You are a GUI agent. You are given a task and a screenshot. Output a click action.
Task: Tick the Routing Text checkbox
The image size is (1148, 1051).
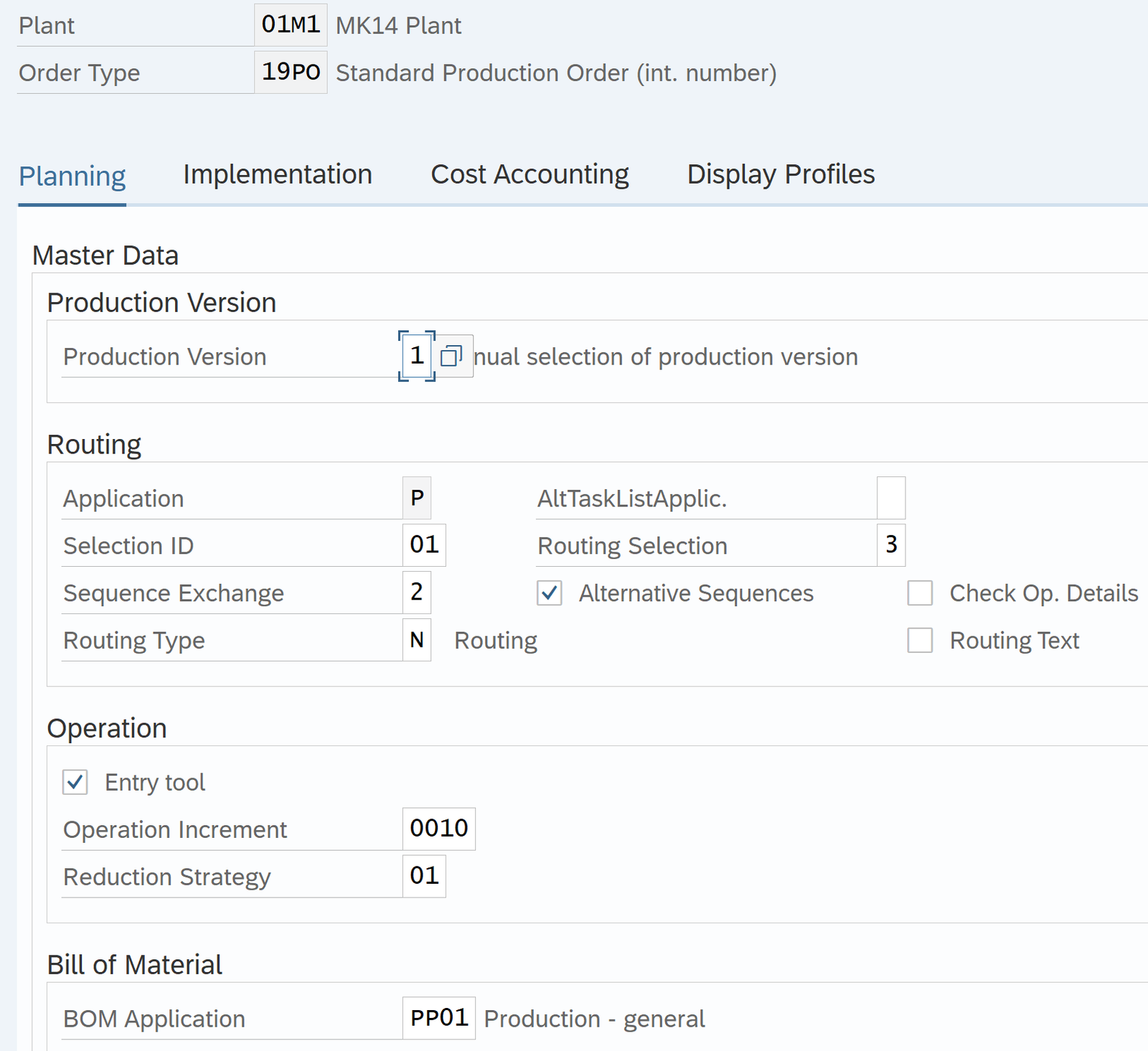click(x=920, y=640)
